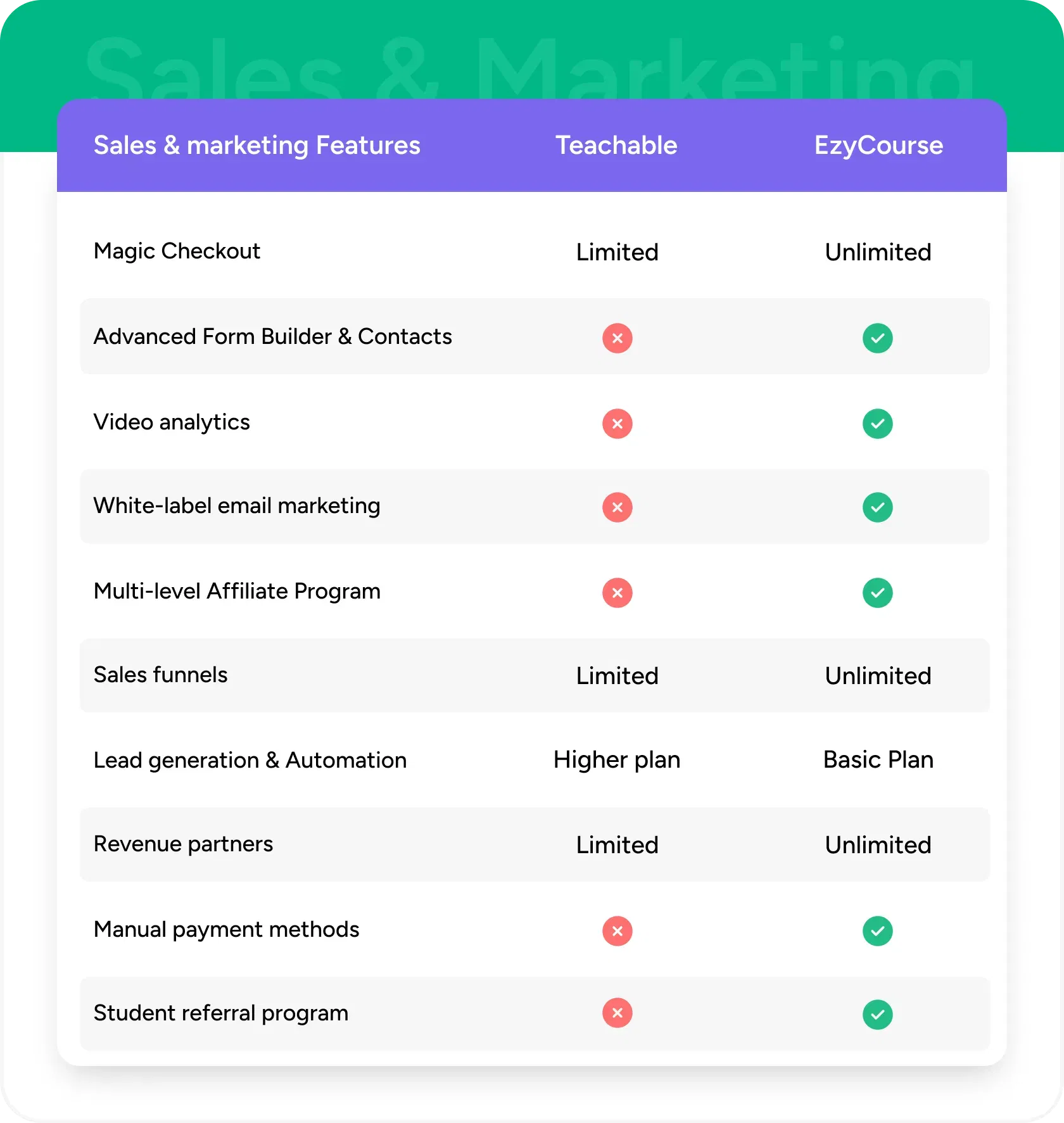
Task: Click green check for Multi-level Affiliate Program
Action: click(x=877, y=593)
